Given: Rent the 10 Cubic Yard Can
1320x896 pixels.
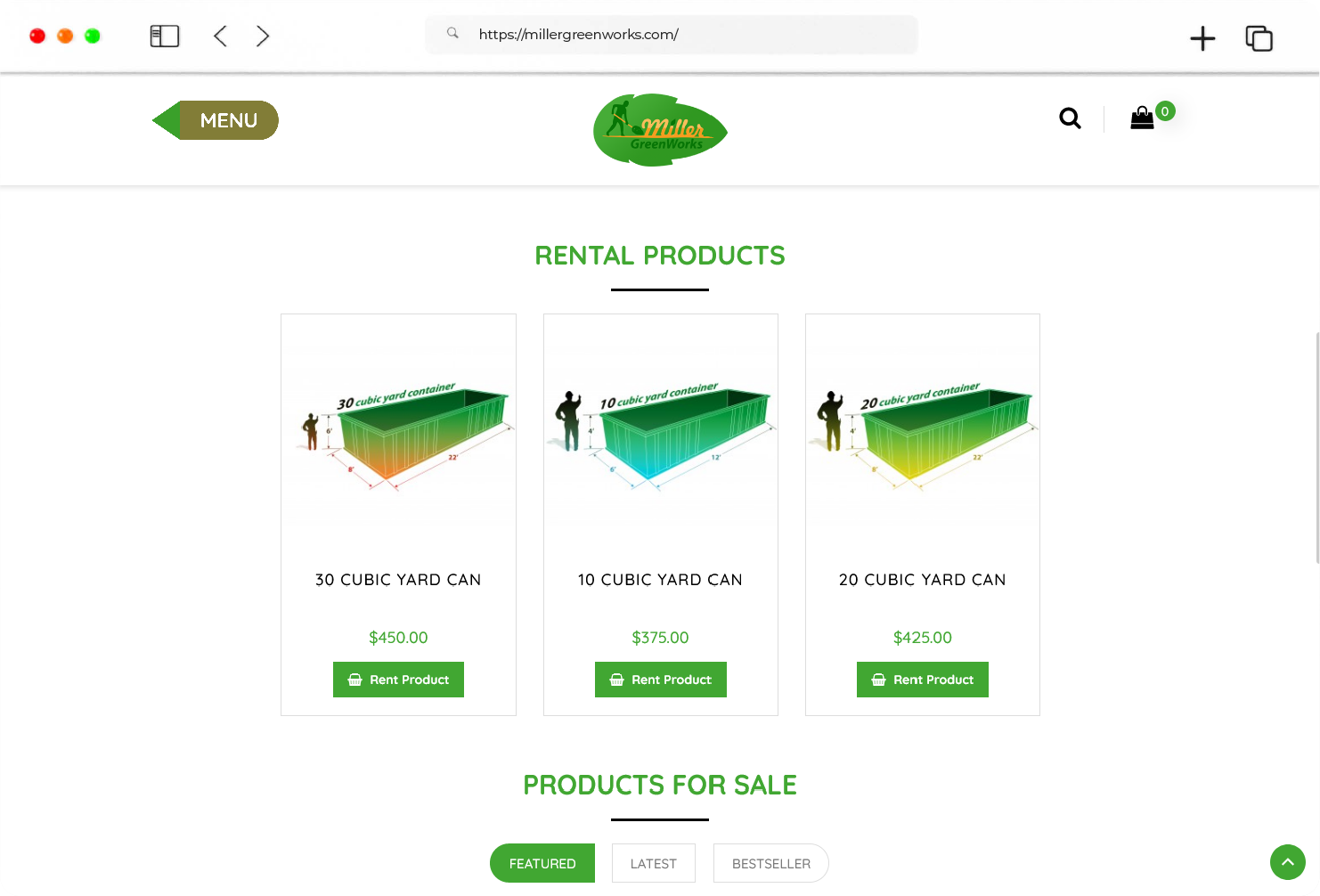Looking at the screenshot, I should click(x=661, y=680).
